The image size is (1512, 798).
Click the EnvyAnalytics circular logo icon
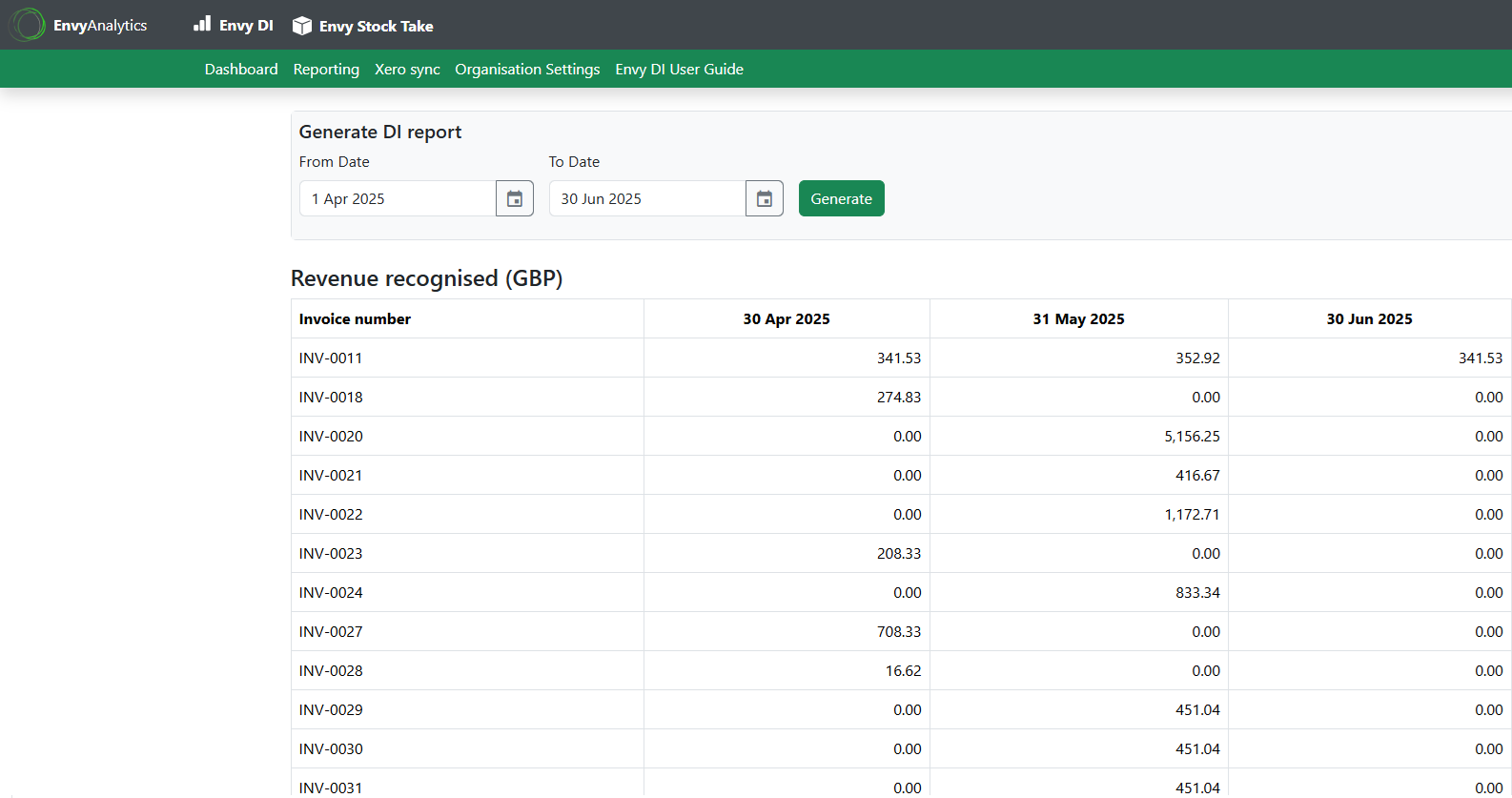[27, 25]
